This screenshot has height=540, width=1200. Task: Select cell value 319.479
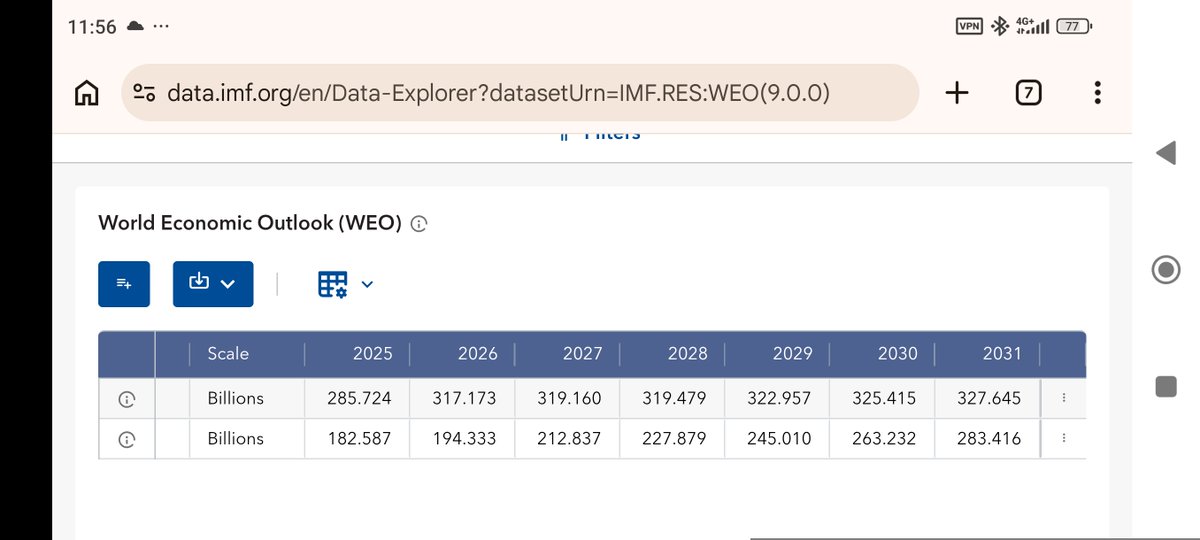(x=674, y=398)
